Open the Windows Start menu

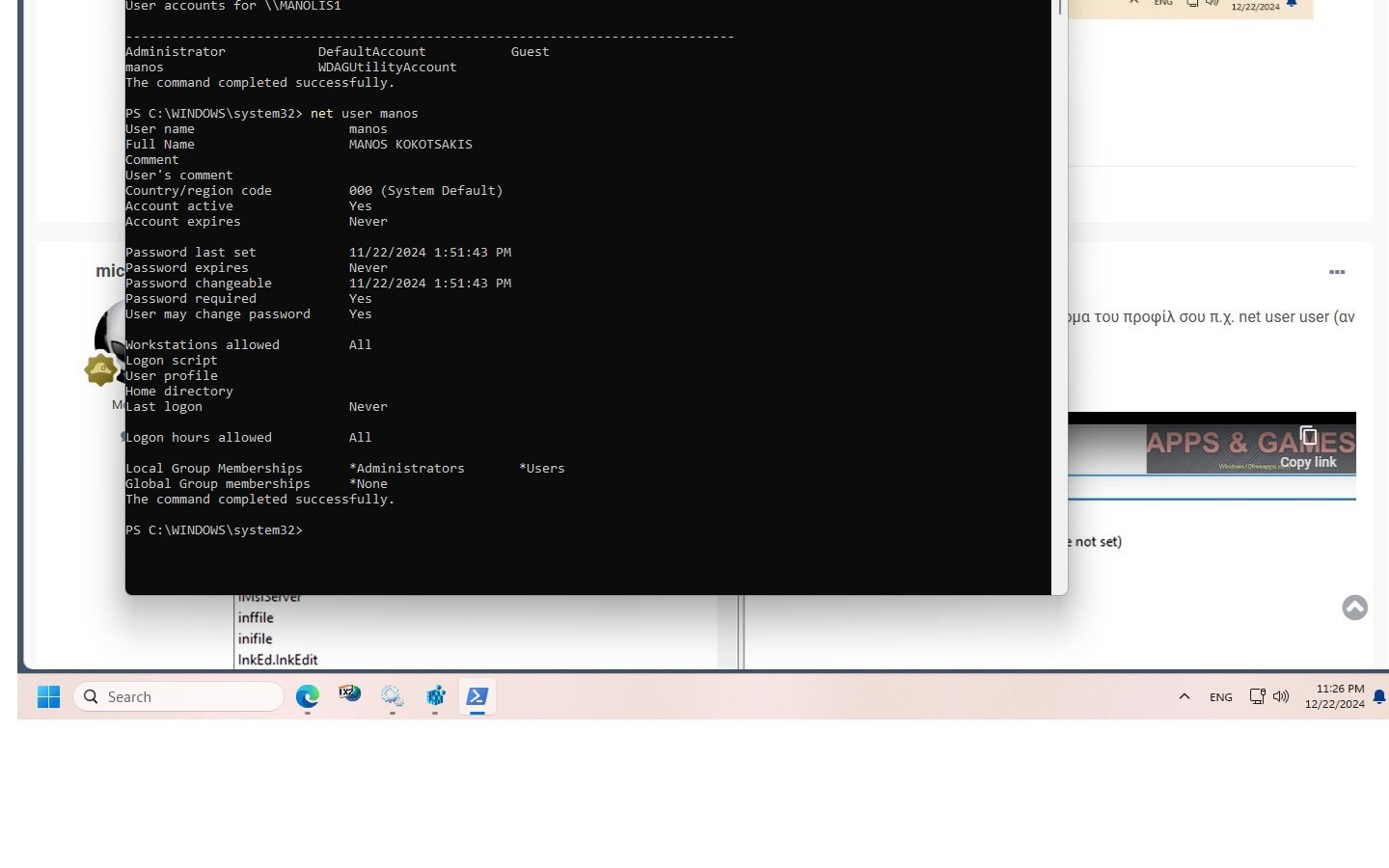[48, 696]
